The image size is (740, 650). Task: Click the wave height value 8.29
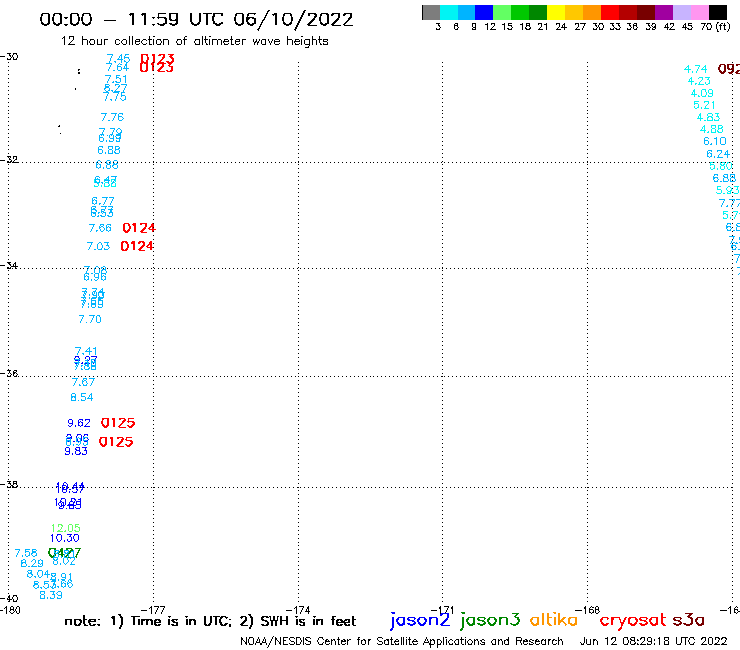pos(32,563)
